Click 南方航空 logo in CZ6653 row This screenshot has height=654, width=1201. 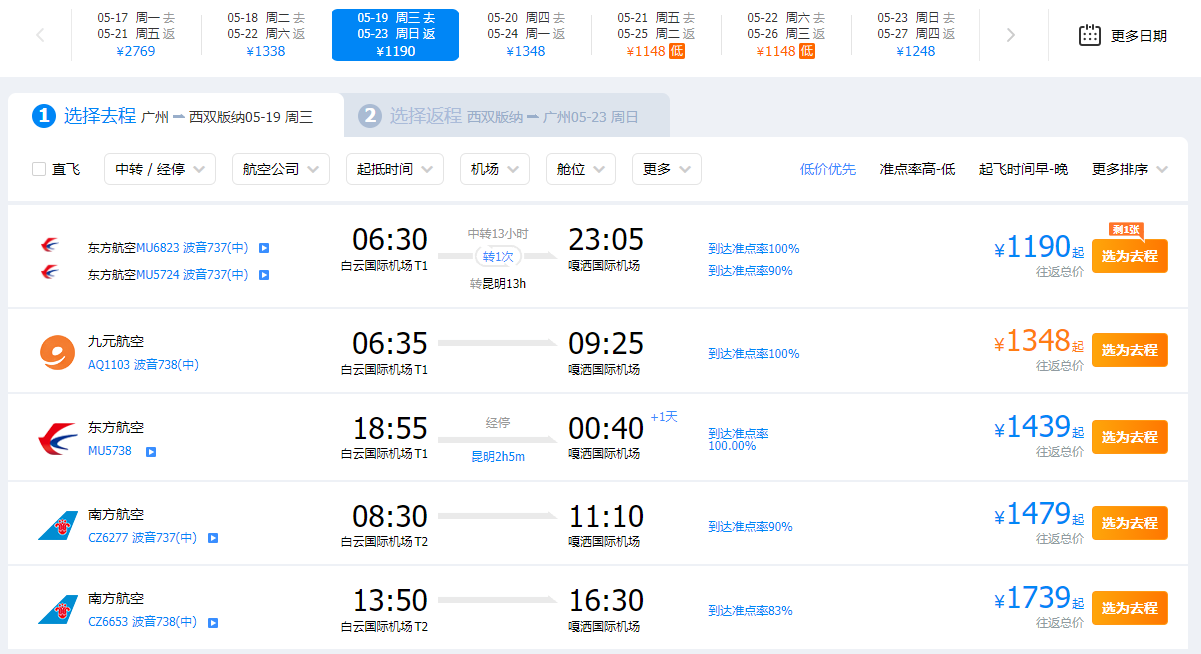(x=57, y=609)
